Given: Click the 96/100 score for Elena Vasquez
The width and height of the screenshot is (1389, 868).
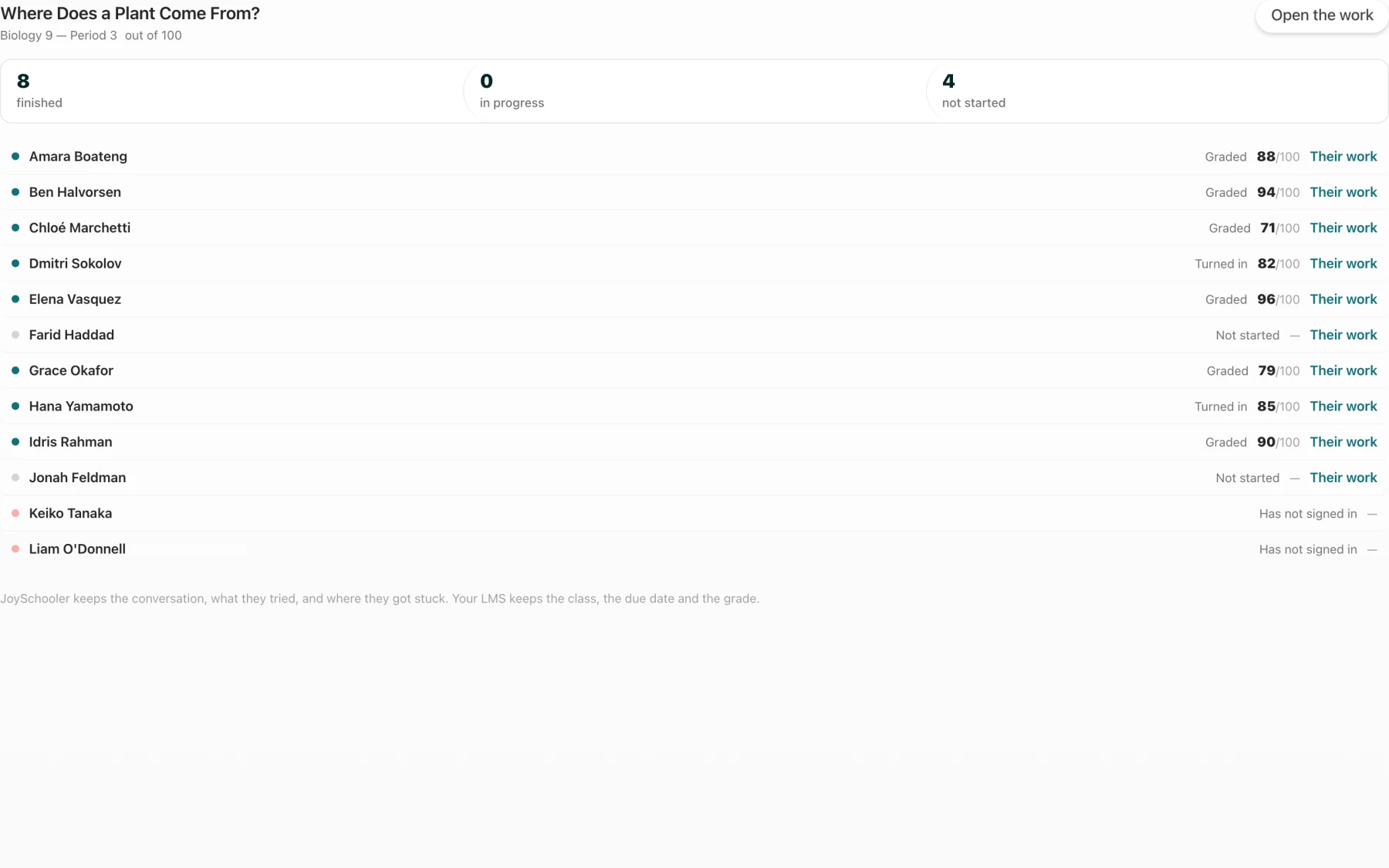Looking at the screenshot, I should click(x=1278, y=299).
